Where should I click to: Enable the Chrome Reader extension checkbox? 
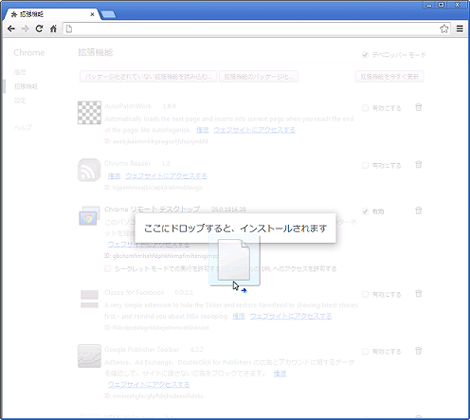365,165
